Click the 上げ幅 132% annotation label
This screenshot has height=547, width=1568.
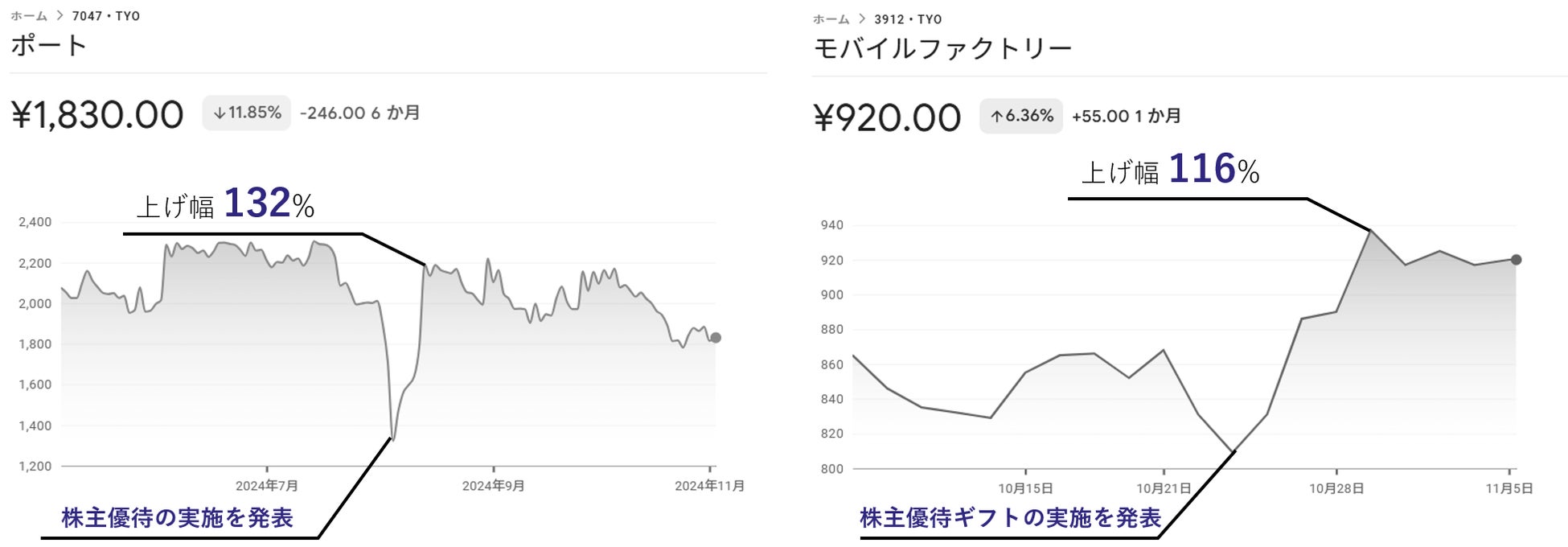point(225,204)
